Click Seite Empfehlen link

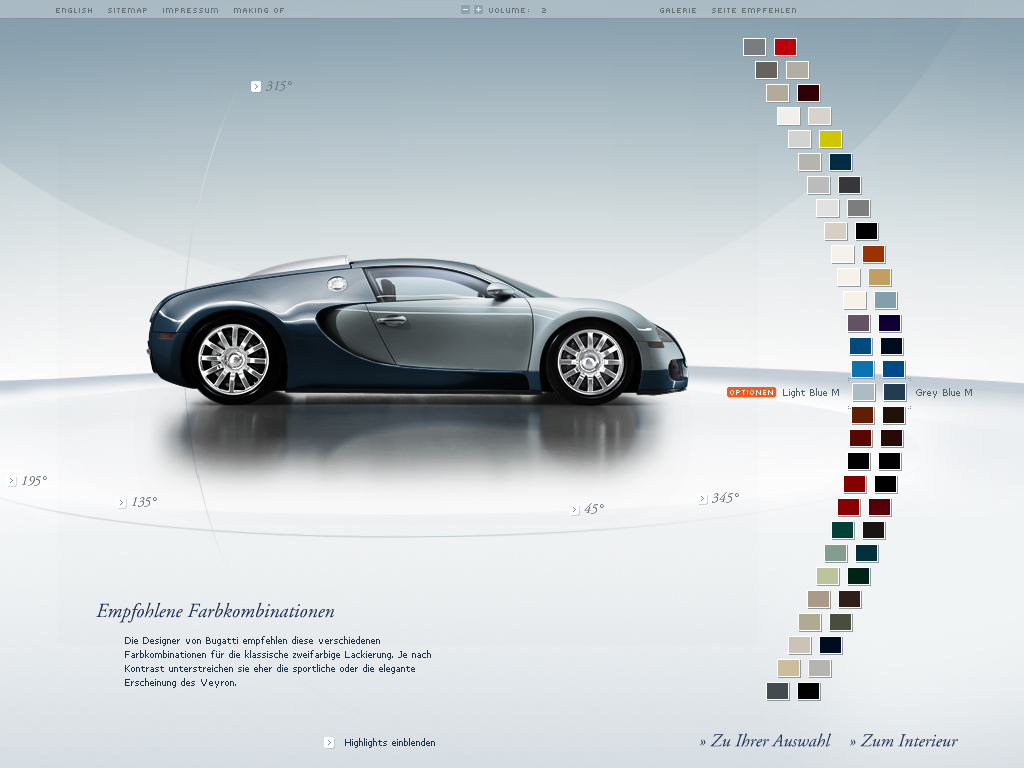pos(754,10)
